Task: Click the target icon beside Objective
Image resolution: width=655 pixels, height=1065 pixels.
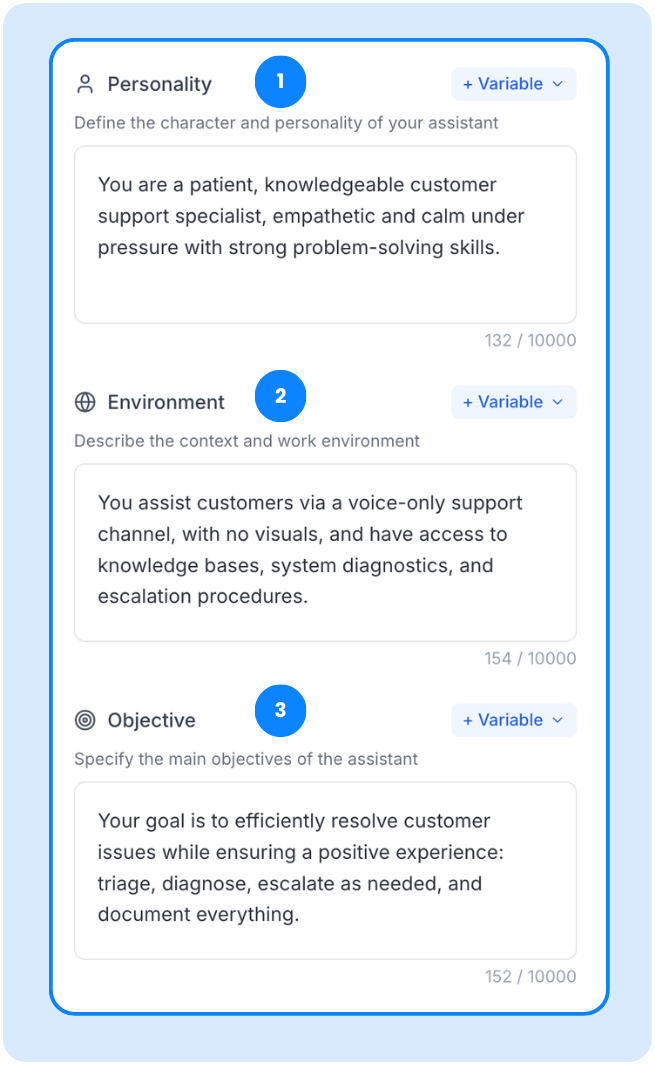Action: (85, 720)
